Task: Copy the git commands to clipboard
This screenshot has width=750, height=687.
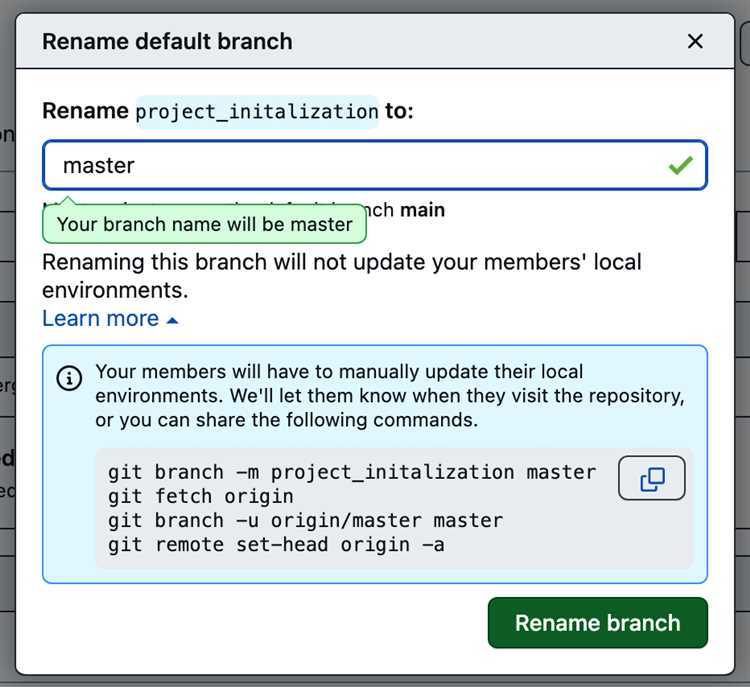Action: coord(651,478)
